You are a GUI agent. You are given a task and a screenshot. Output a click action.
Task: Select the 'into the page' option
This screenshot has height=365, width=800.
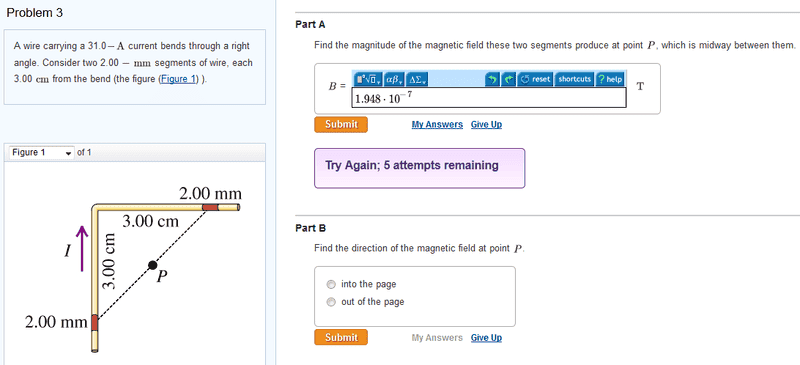tap(331, 284)
